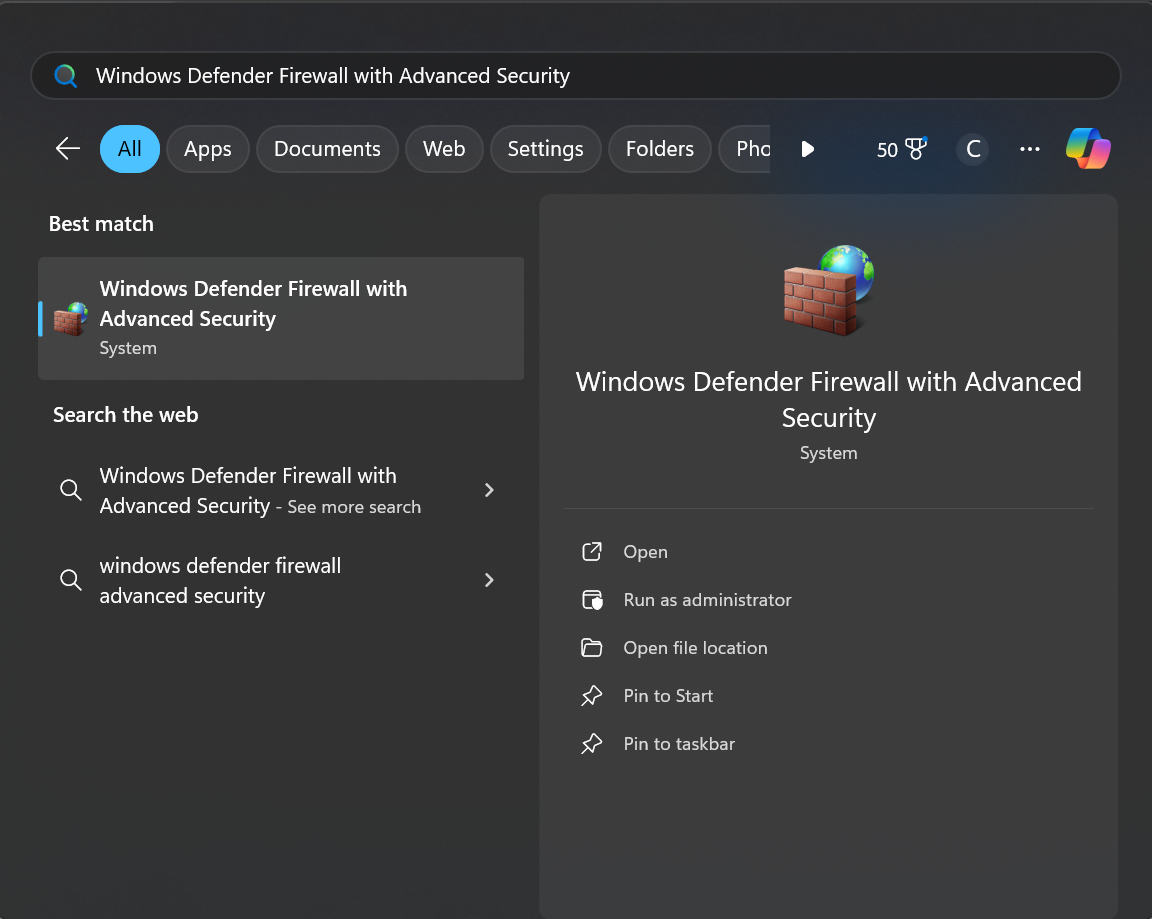Open the "See more search" web suggestion text
The width and height of the screenshot is (1152, 919).
(260, 491)
